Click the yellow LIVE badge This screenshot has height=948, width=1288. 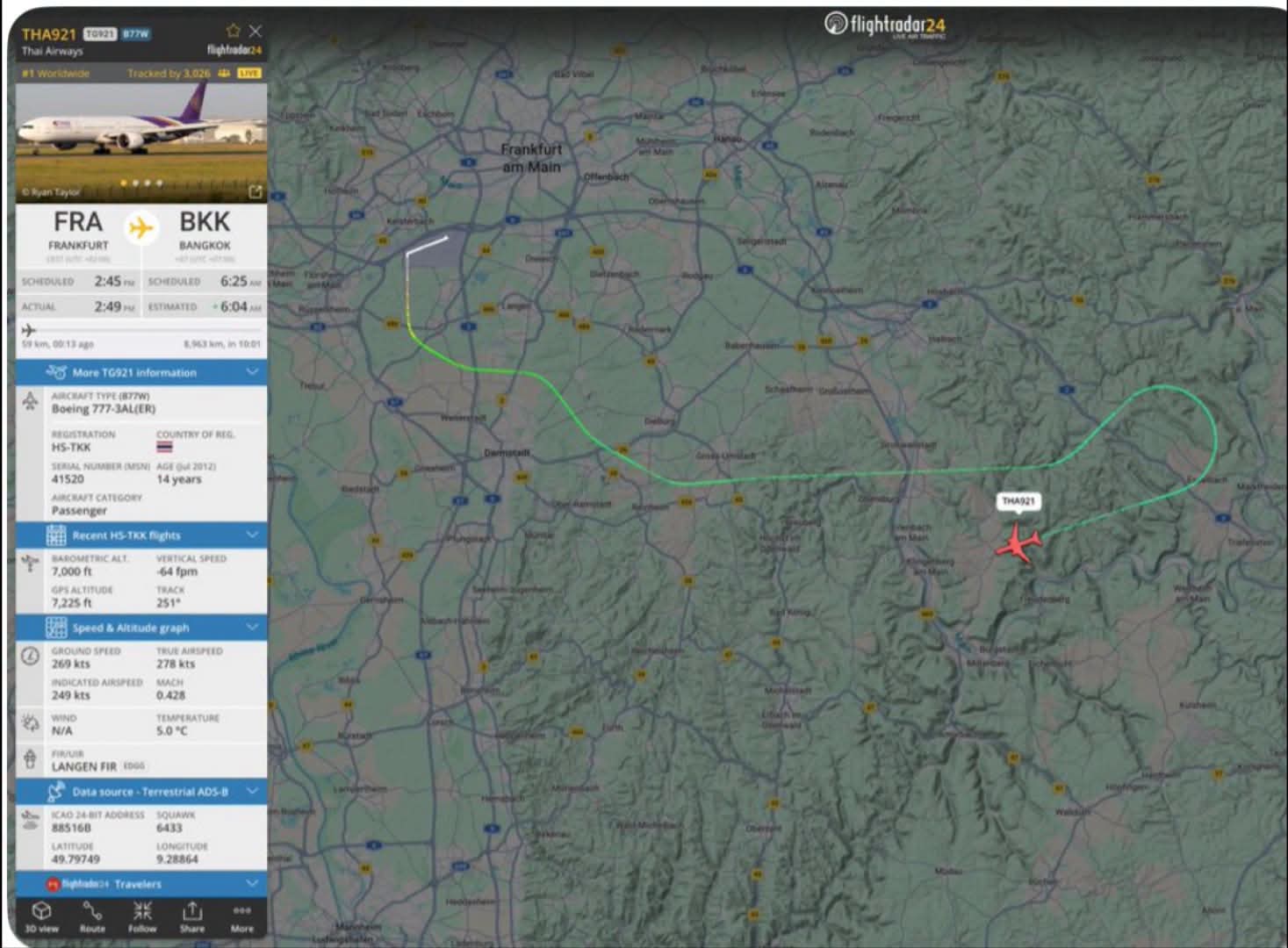click(249, 74)
